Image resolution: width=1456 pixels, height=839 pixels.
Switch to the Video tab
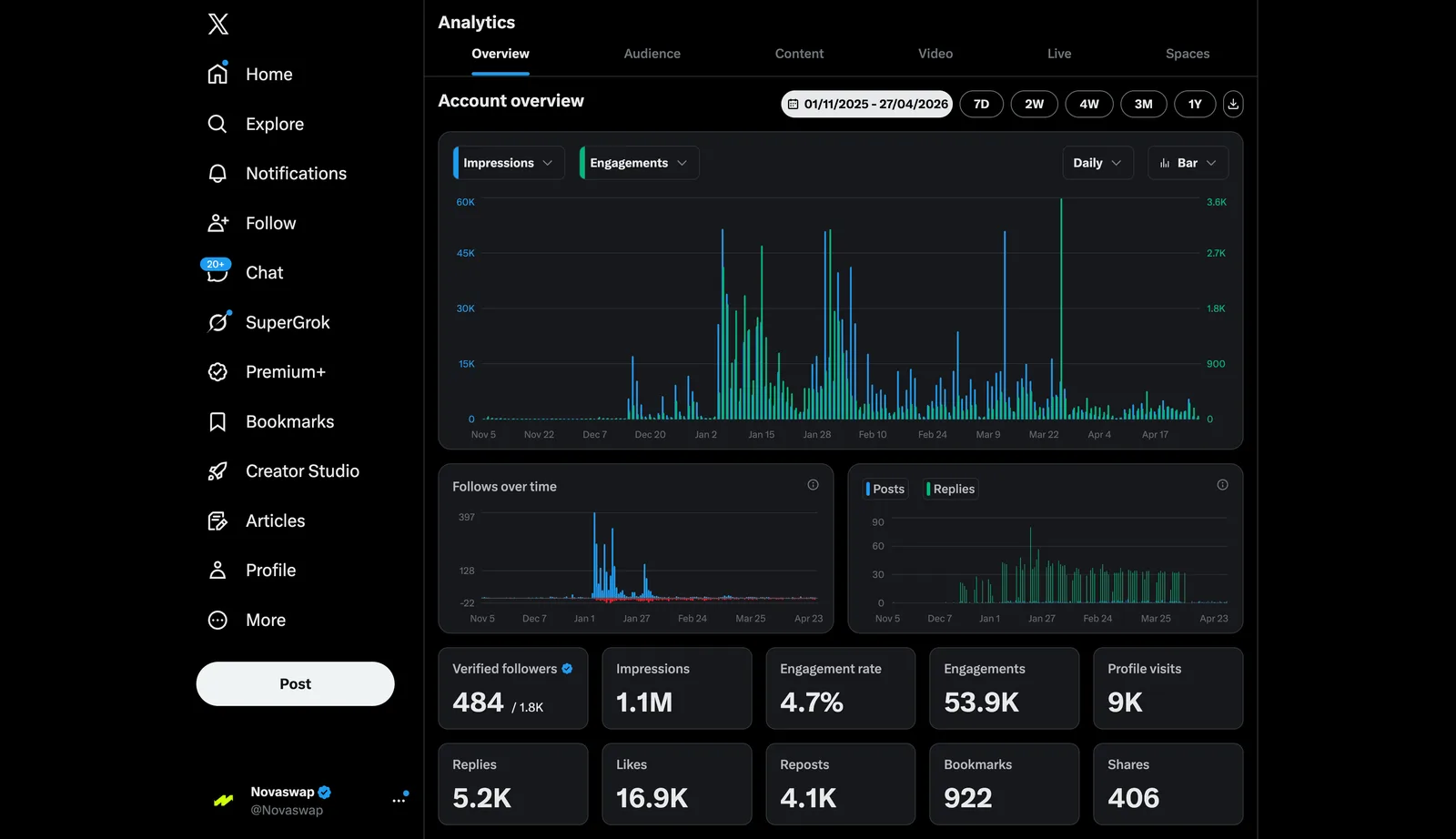[x=935, y=54]
